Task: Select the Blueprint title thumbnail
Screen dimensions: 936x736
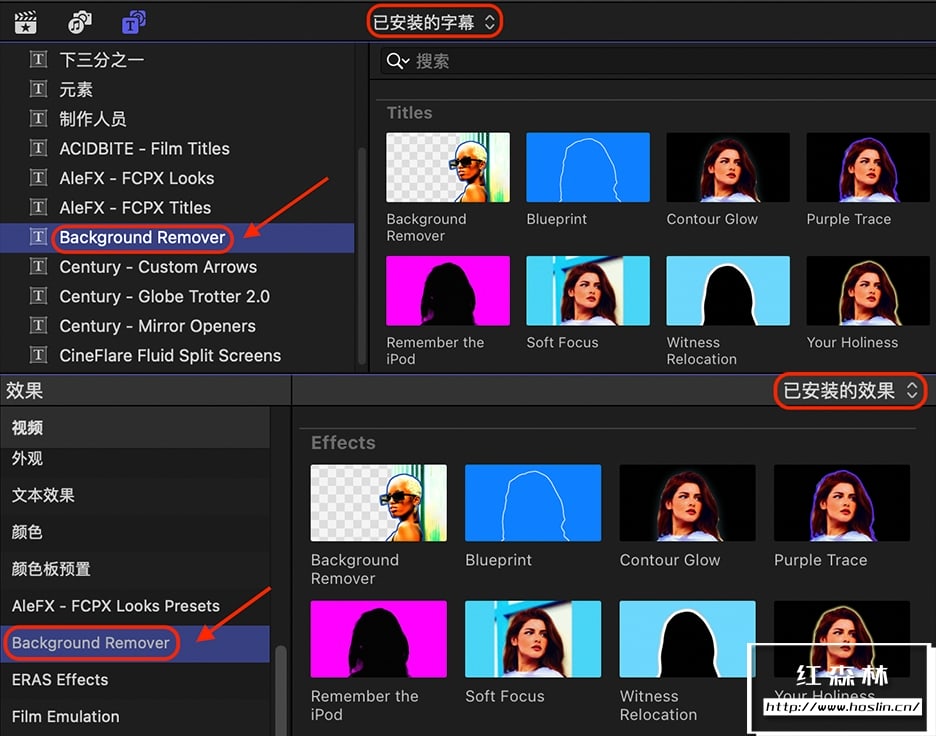Action: pyautogui.click(x=588, y=168)
